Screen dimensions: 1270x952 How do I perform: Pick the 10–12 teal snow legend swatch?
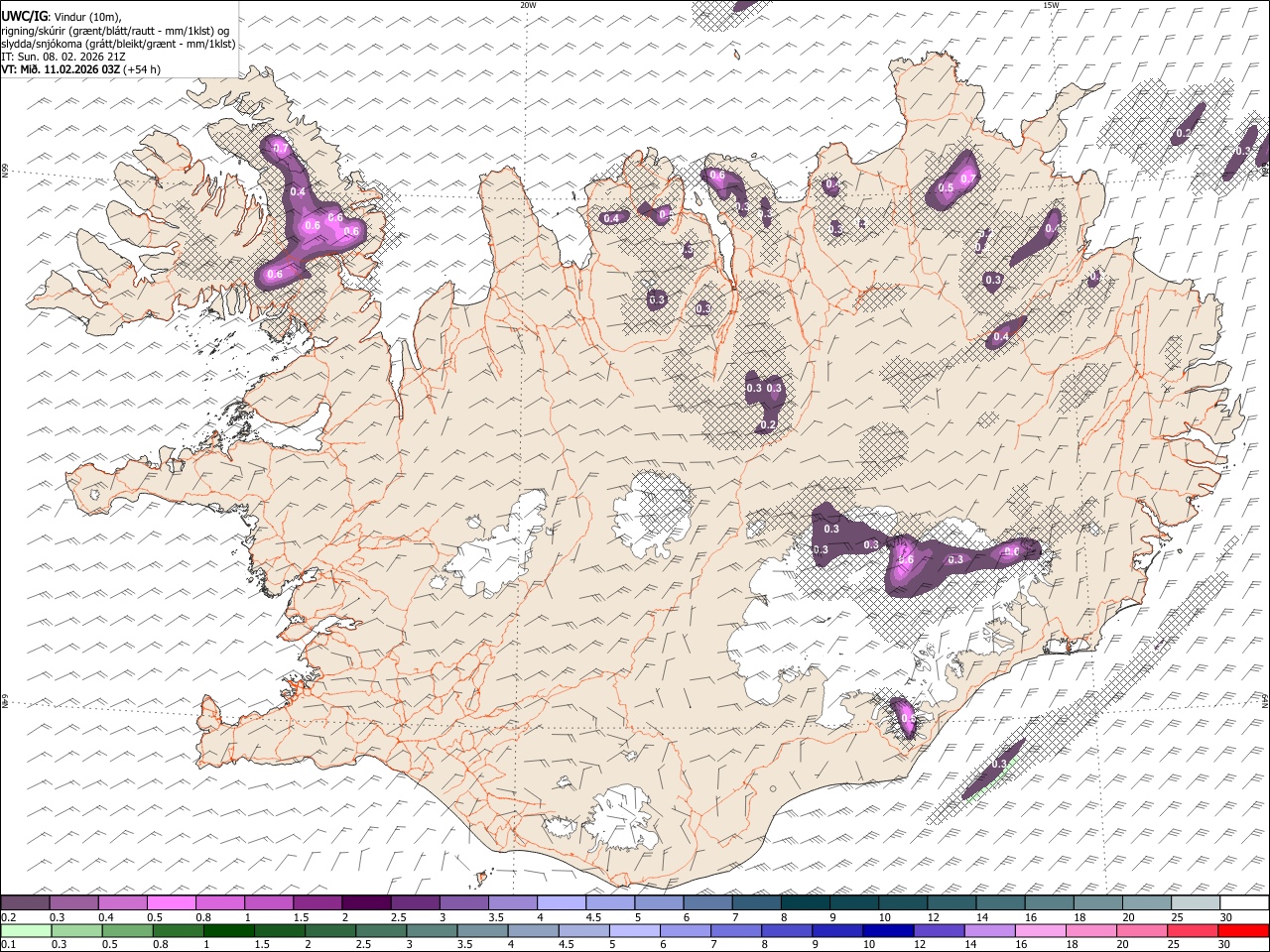[x=902, y=902]
